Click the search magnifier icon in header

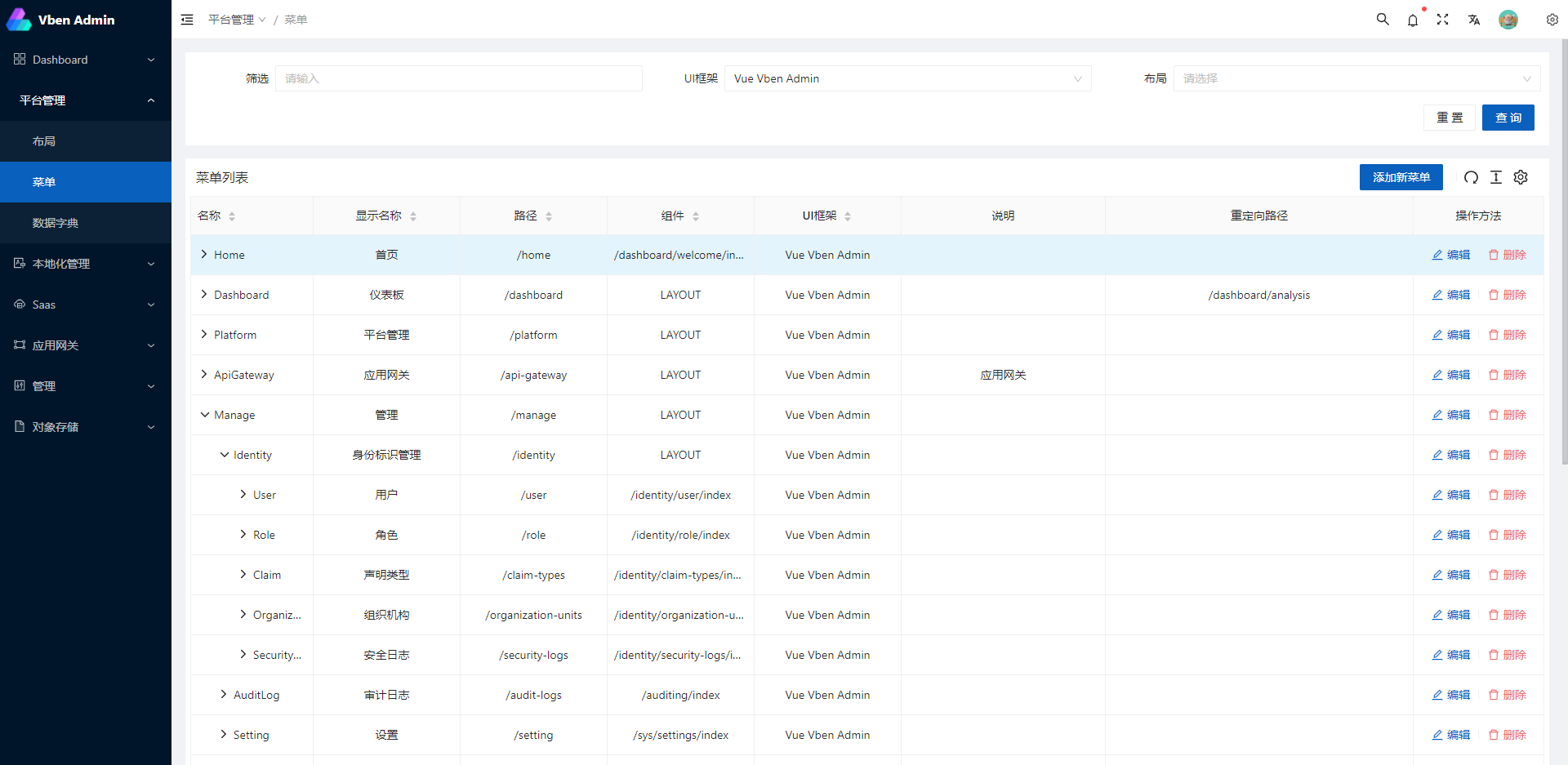point(1383,20)
